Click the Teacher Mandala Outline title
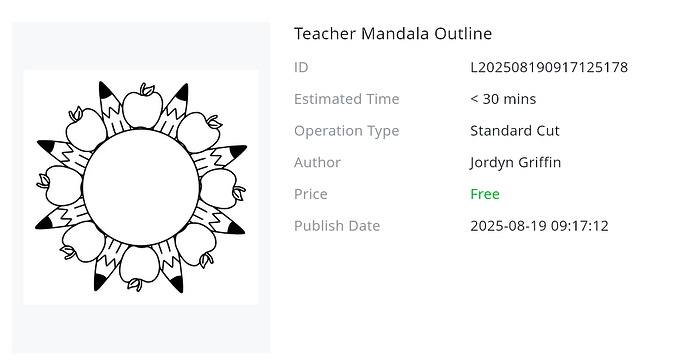Viewport: 690px width, 361px height. 393,33
